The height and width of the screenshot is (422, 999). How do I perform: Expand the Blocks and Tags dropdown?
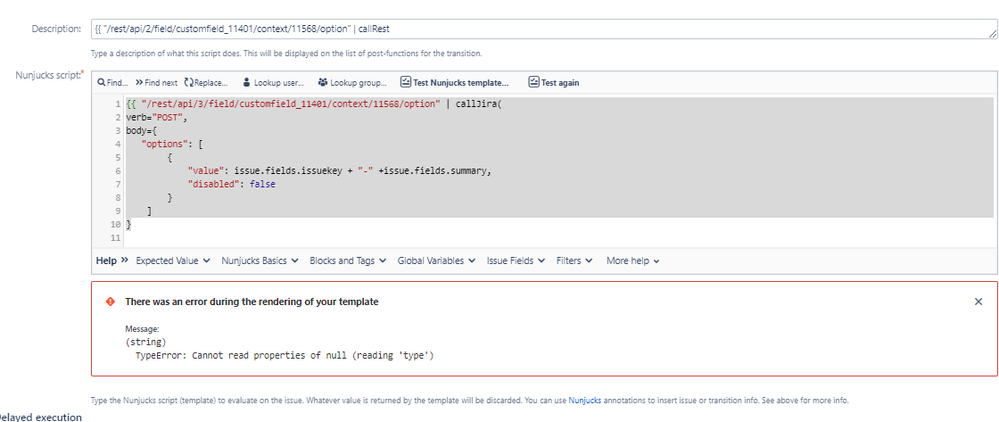(348, 261)
